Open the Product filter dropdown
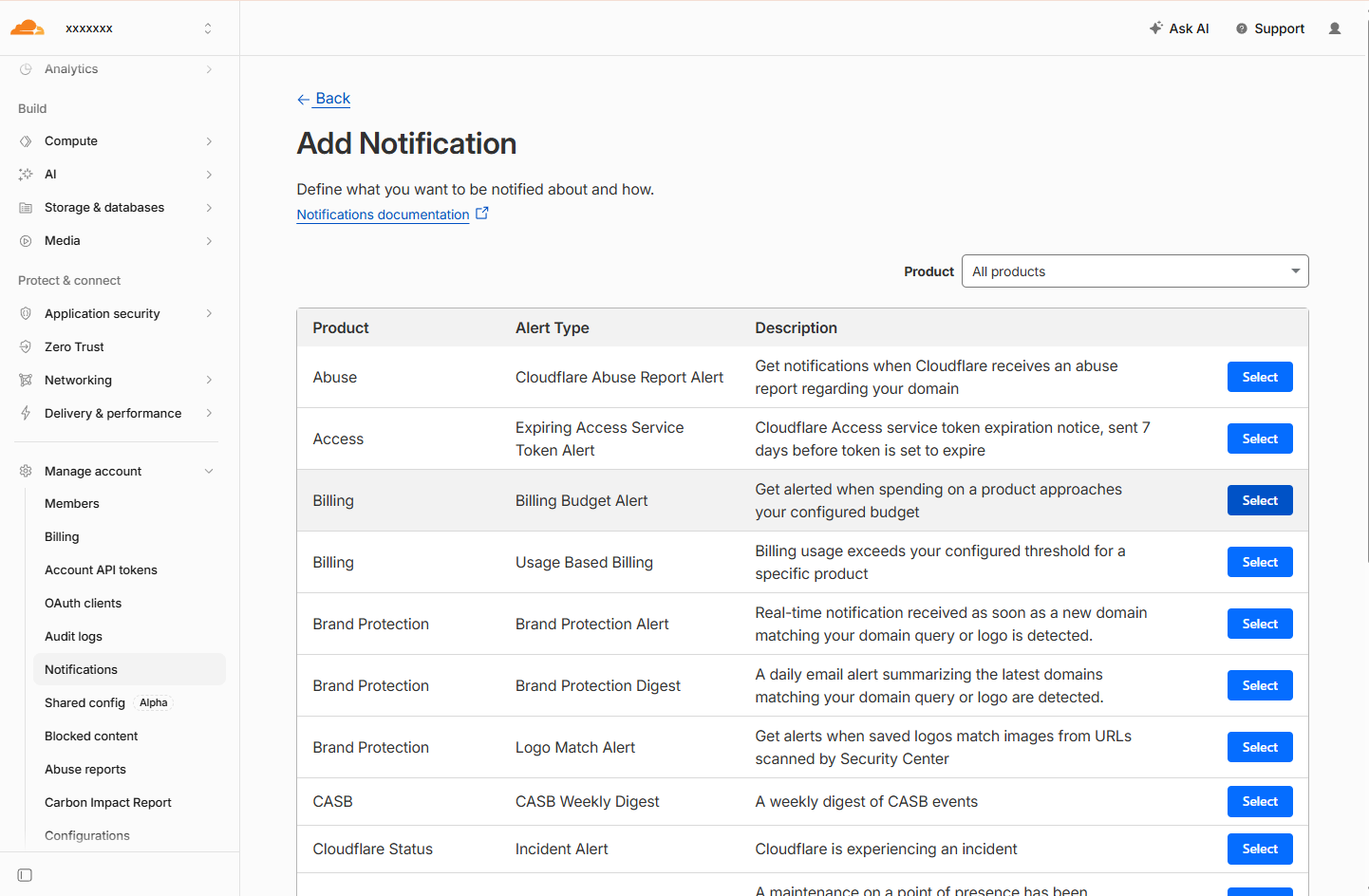 coord(1135,271)
